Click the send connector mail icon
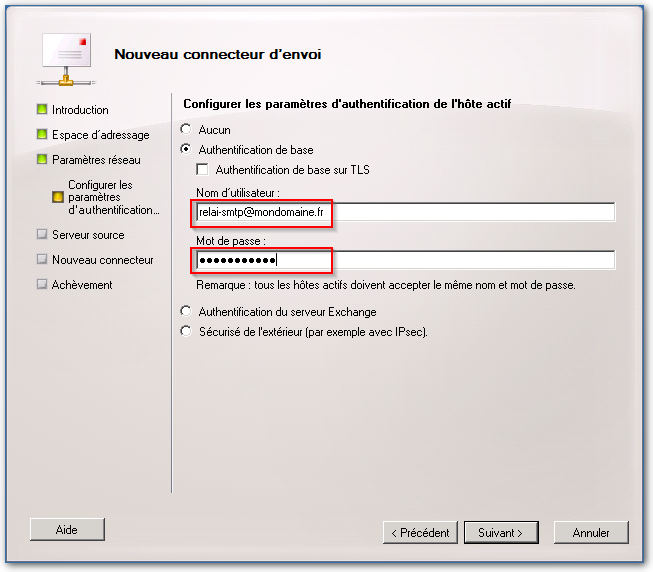This screenshot has width=653, height=572. pyautogui.click(x=66, y=59)
